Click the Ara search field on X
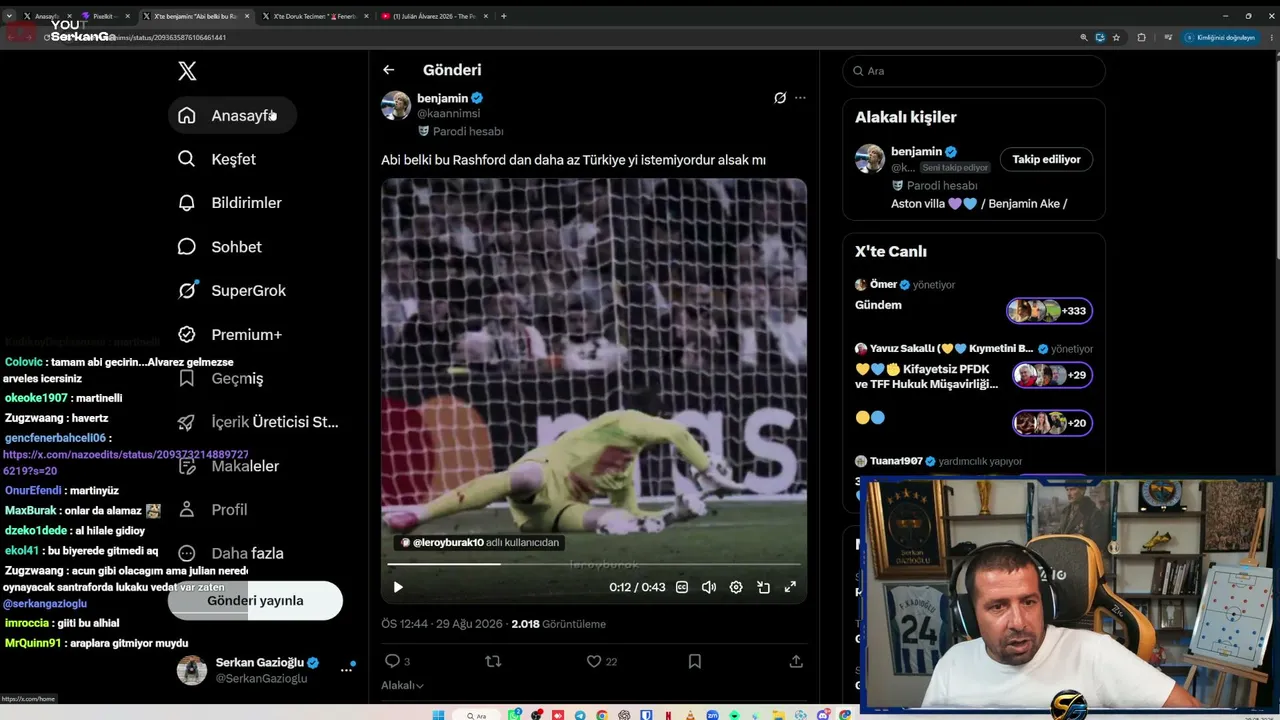This screenshot has width=1280, height=720. (974, 71)
